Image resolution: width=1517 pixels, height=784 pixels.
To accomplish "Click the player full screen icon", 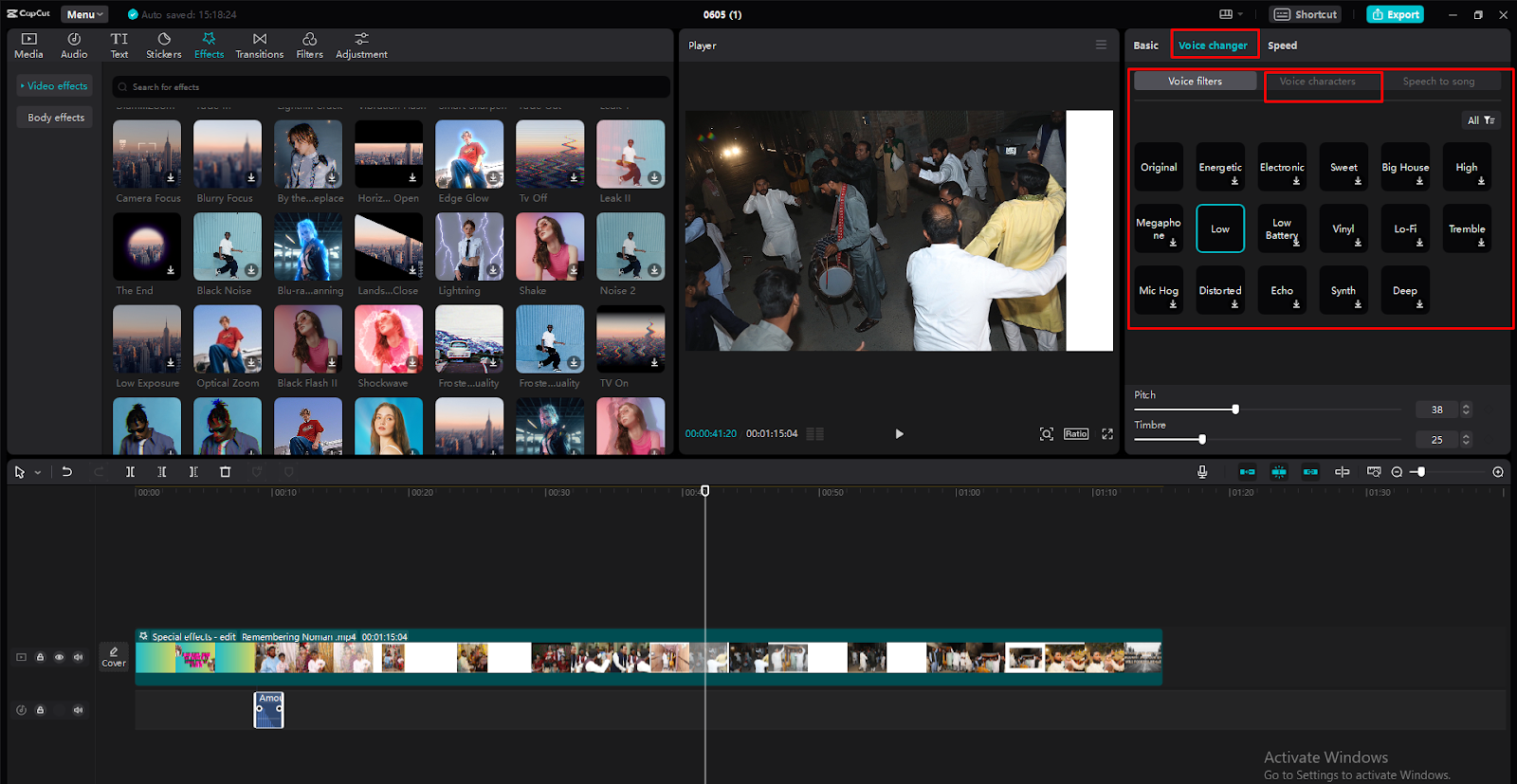I will pyautogui.click(x=1107, y=433).
